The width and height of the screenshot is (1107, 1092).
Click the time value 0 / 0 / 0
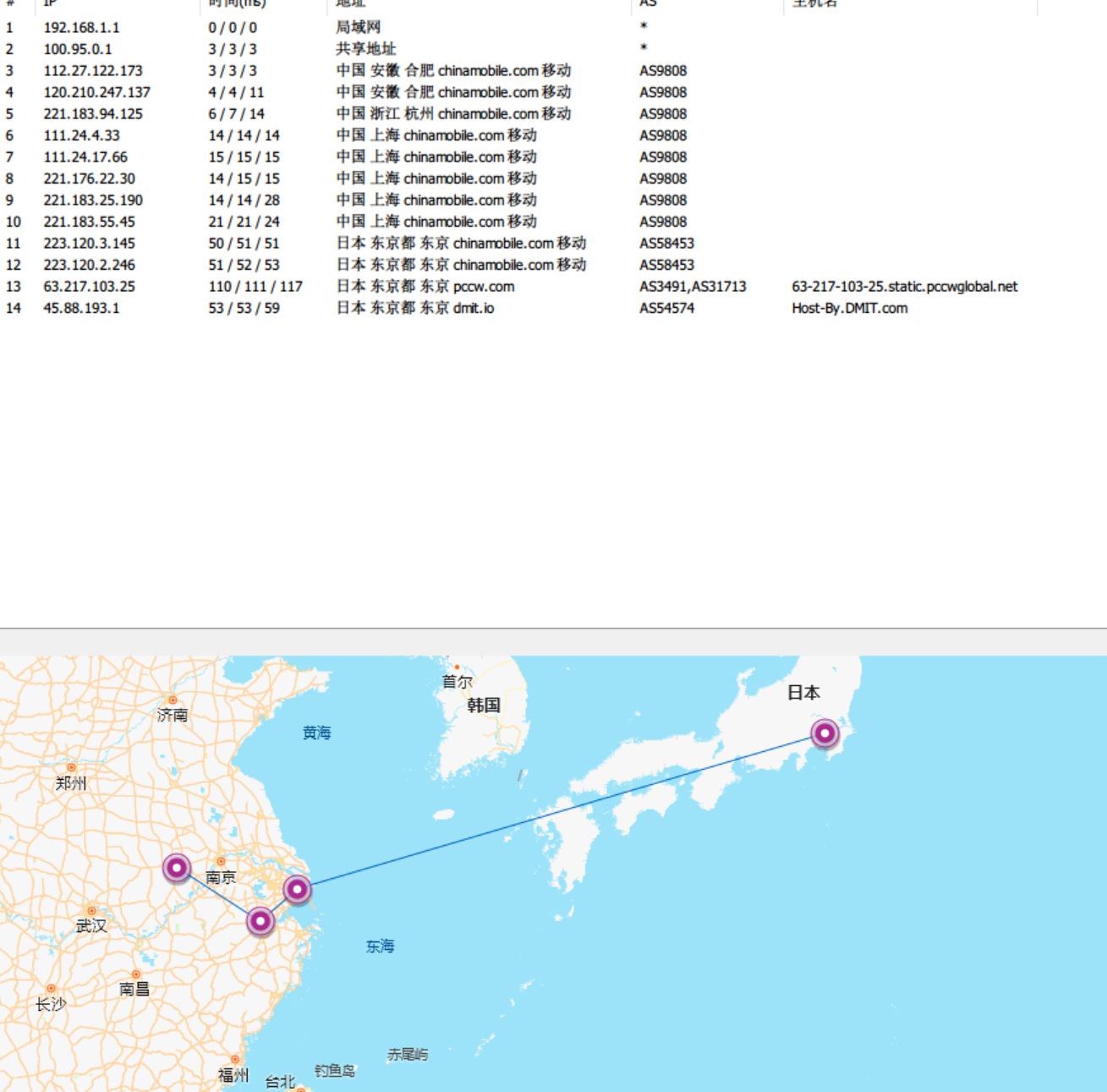coord(233,28)
